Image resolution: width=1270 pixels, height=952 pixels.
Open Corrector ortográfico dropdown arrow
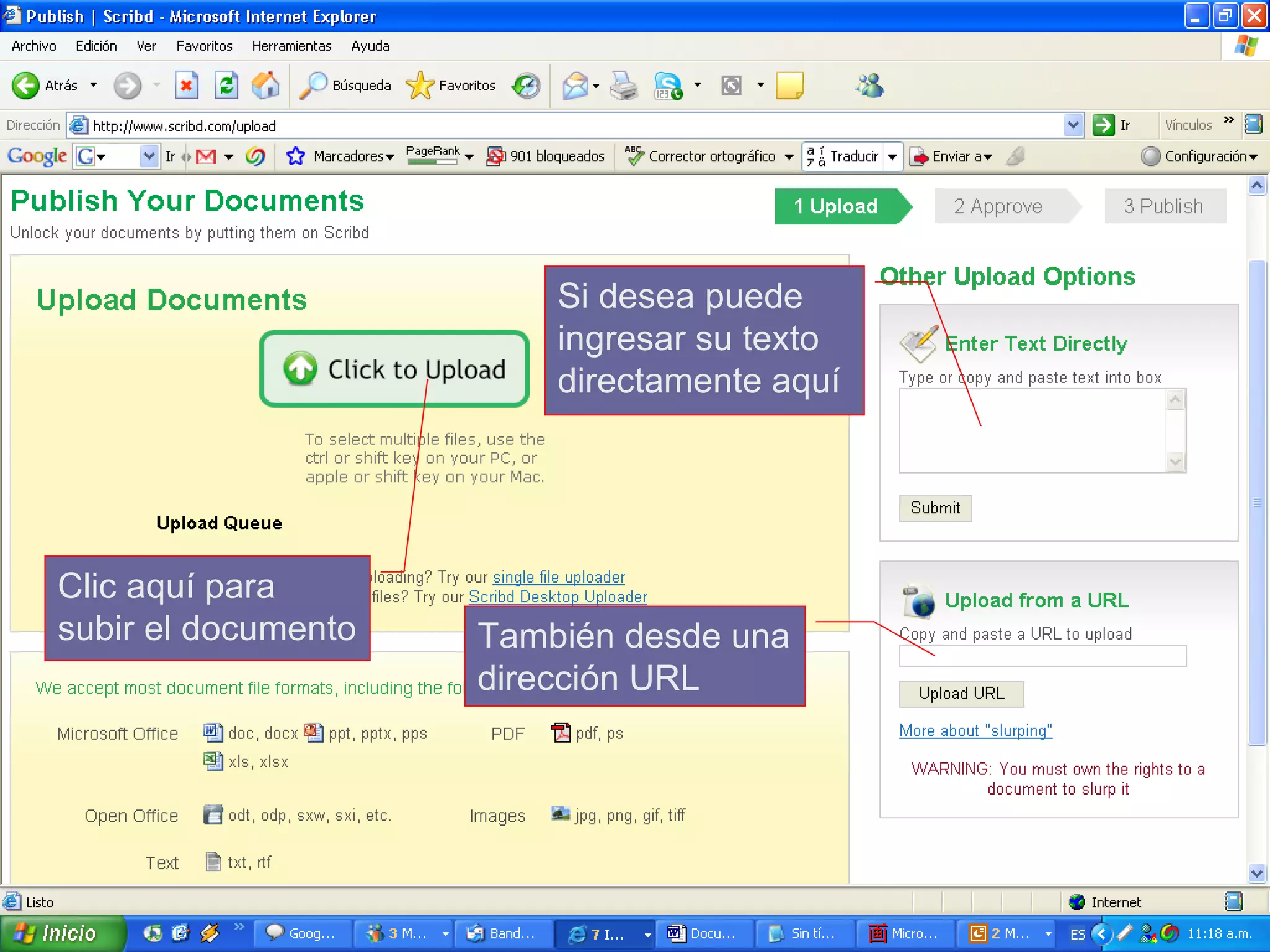coord(789,157)
